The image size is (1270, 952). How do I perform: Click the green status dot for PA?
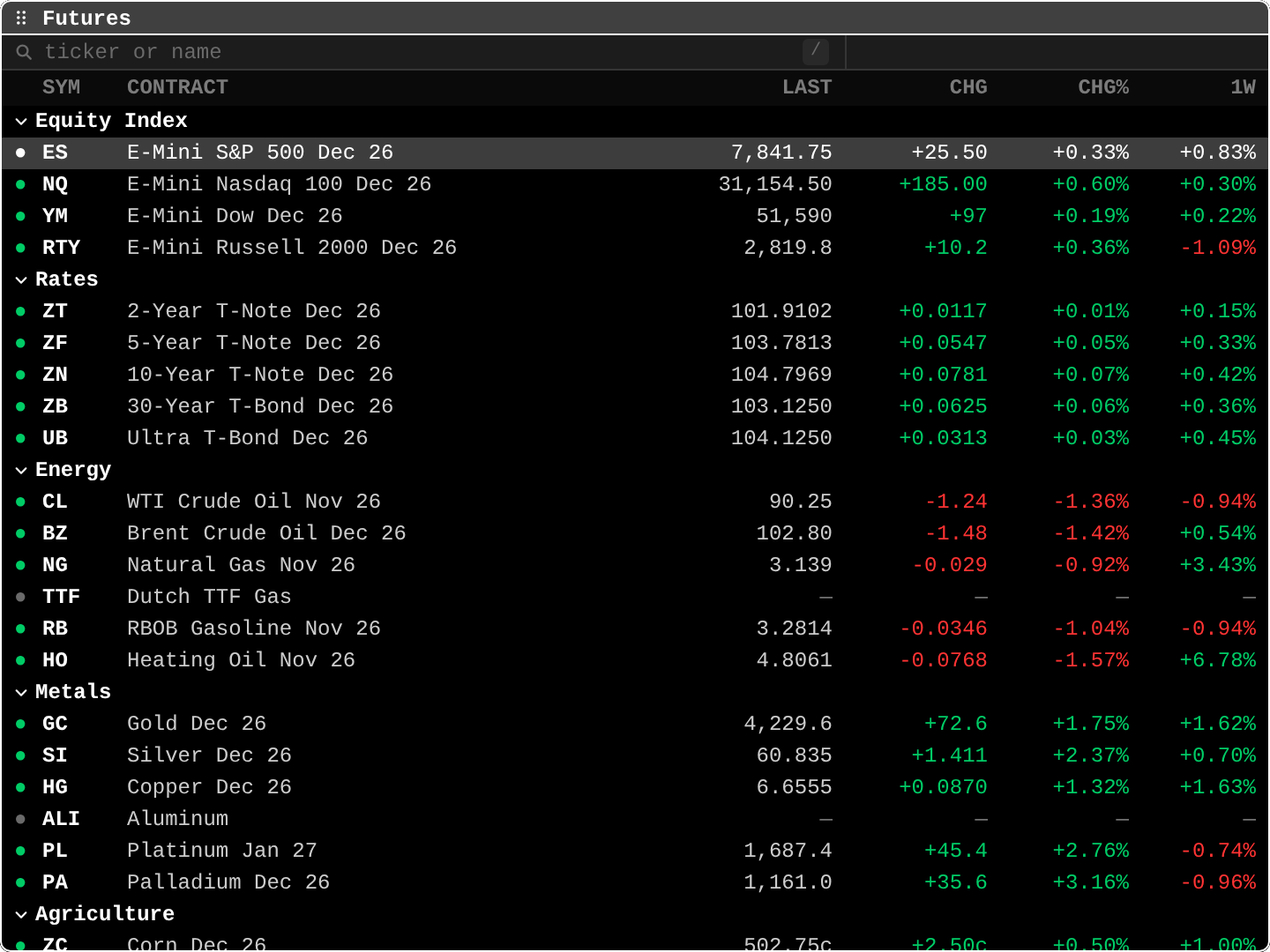(x=20, y=882)
